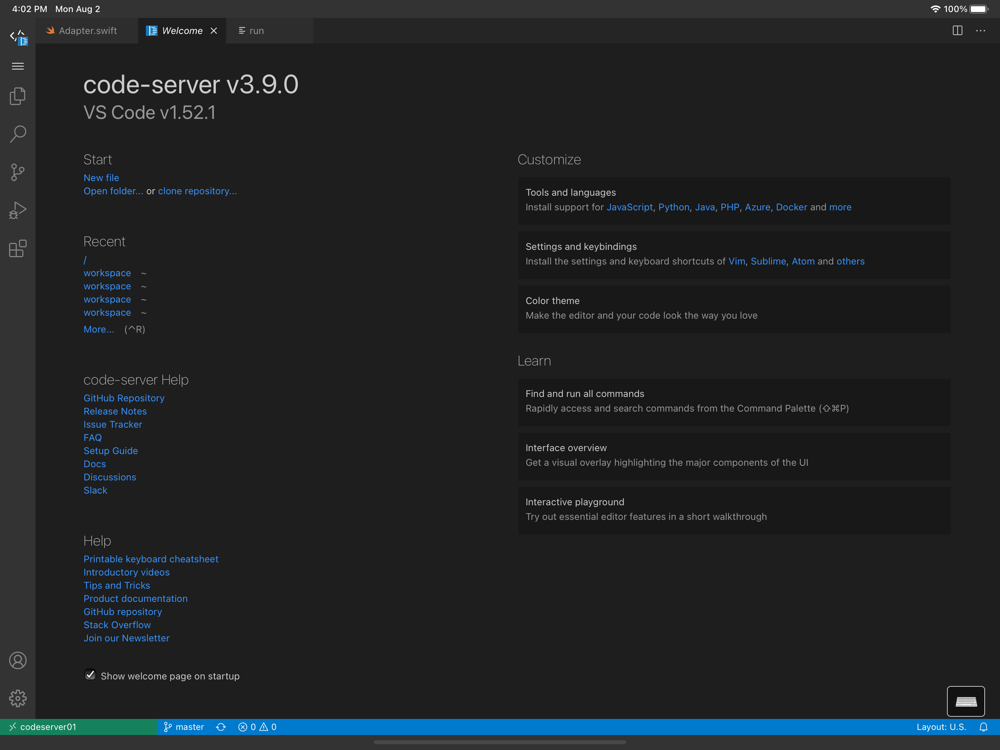Viewport: 1000px width, 750px height.
Task: Install Java language support
Action: coord(705,207)
